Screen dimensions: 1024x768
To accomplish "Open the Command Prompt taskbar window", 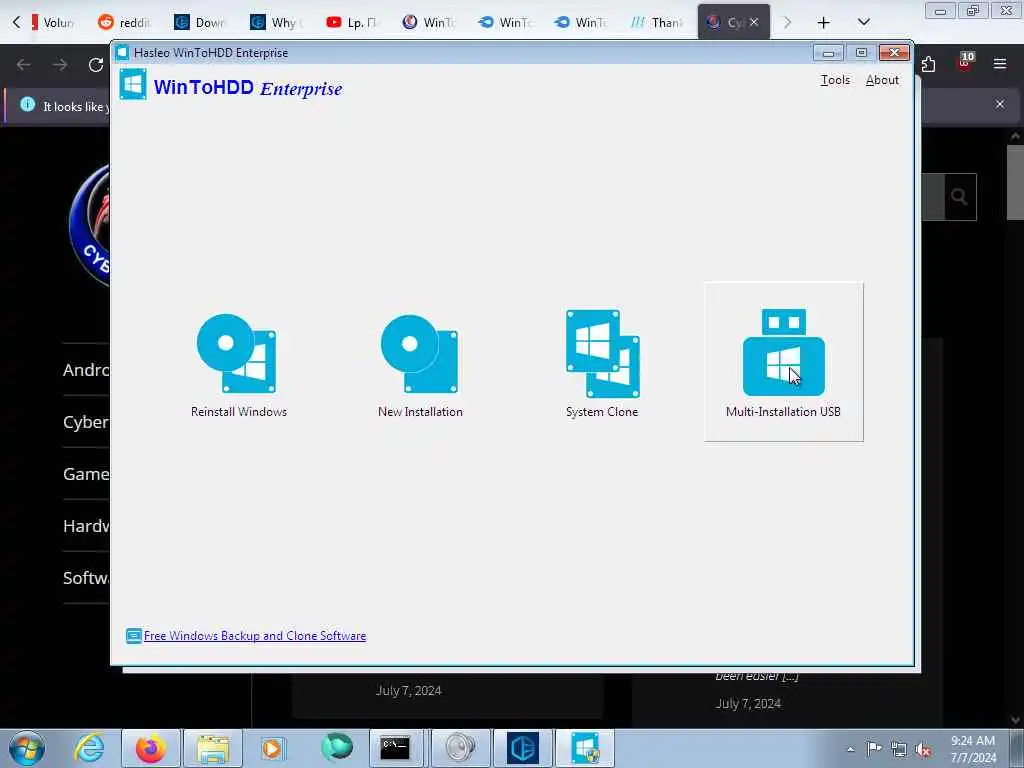I will tap(395, 748).
